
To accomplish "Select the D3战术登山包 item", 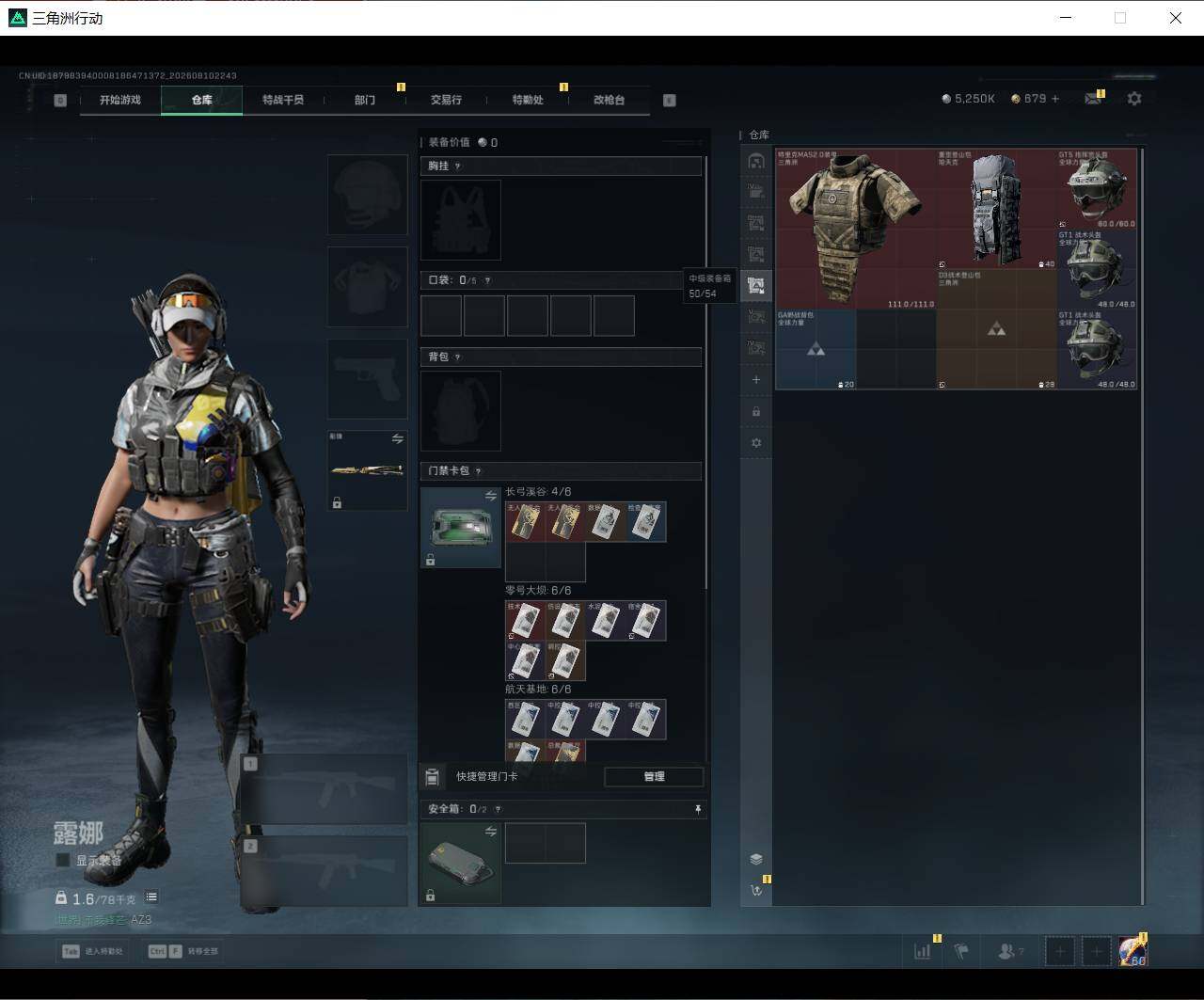I will [997, 329].
